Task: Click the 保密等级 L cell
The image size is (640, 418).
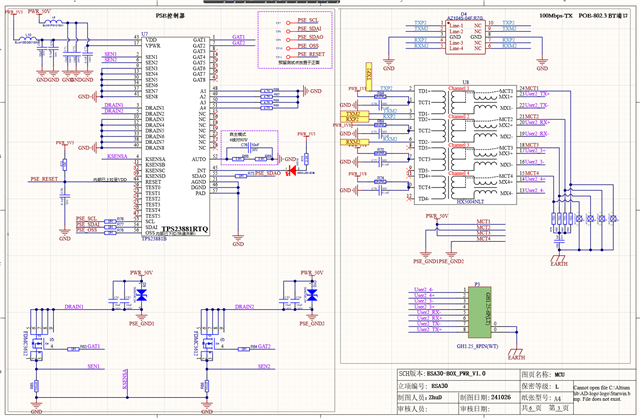Action: [546, 385]
